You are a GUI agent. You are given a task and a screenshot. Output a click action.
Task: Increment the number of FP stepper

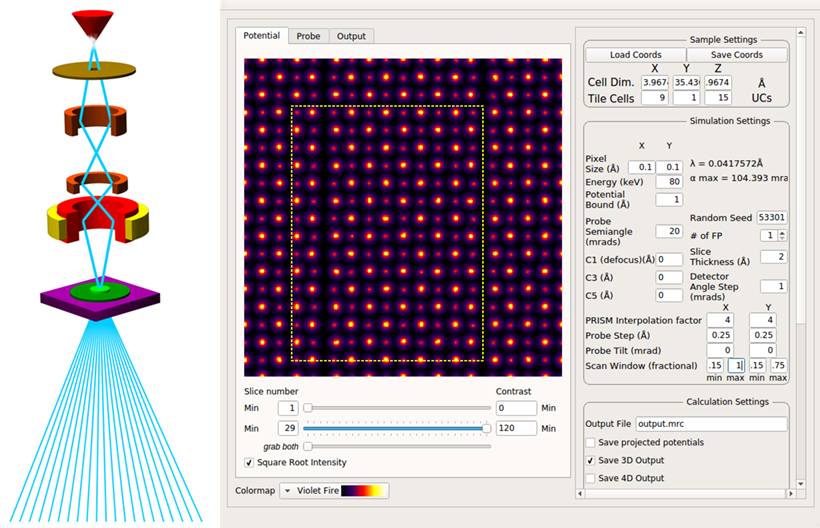tap(782, 233)
